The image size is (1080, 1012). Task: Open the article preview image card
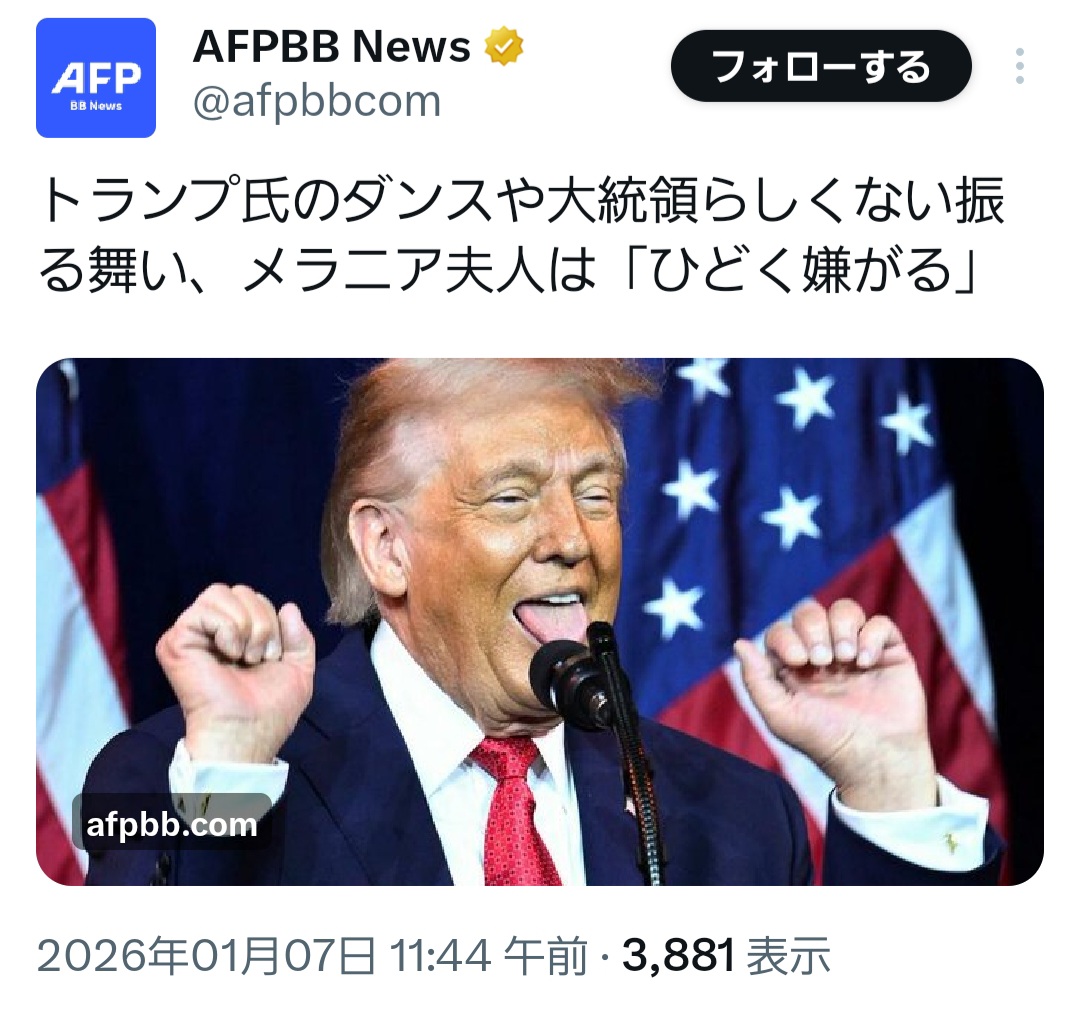(x=539, y=621)
